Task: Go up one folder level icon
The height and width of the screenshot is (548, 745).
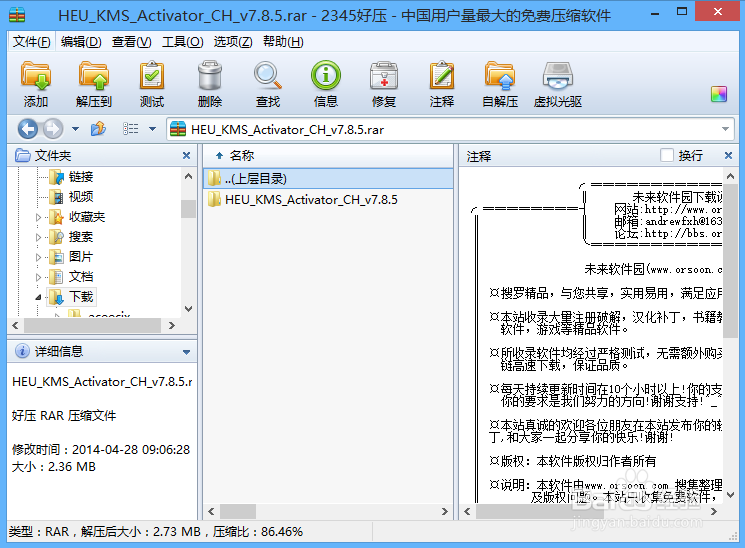Action: pyautogui.click(x=98, y=129)
